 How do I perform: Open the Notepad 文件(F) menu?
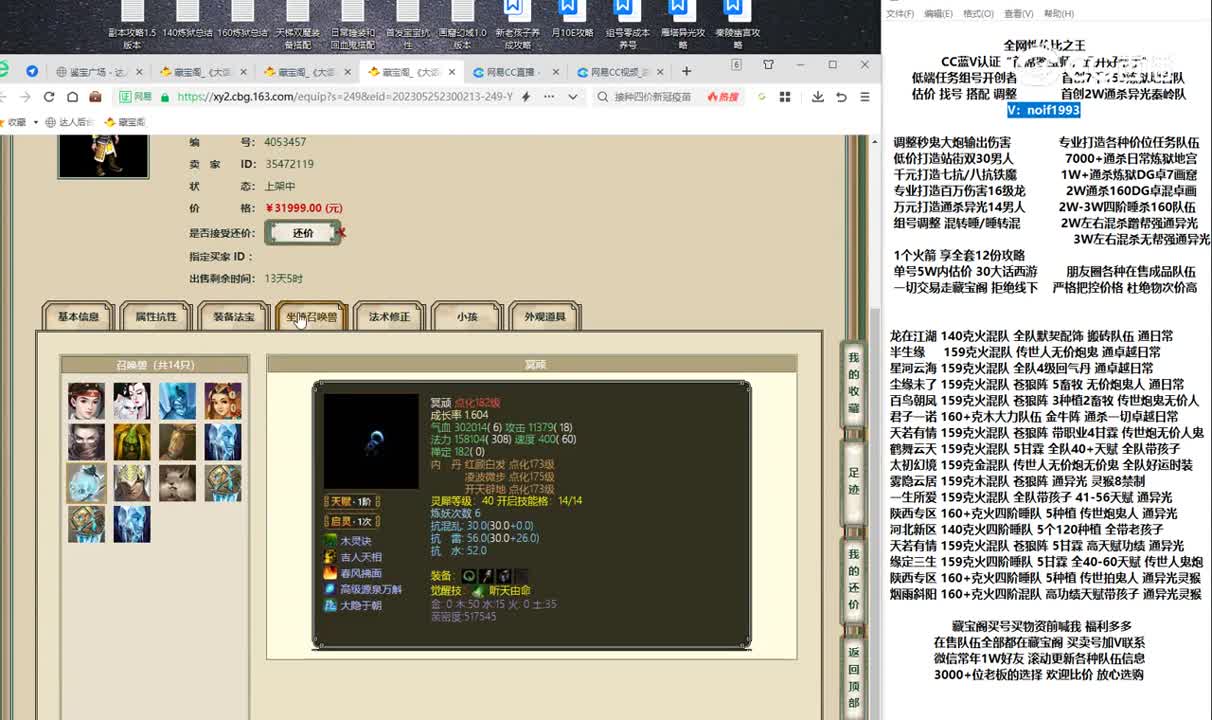(900, 14)
